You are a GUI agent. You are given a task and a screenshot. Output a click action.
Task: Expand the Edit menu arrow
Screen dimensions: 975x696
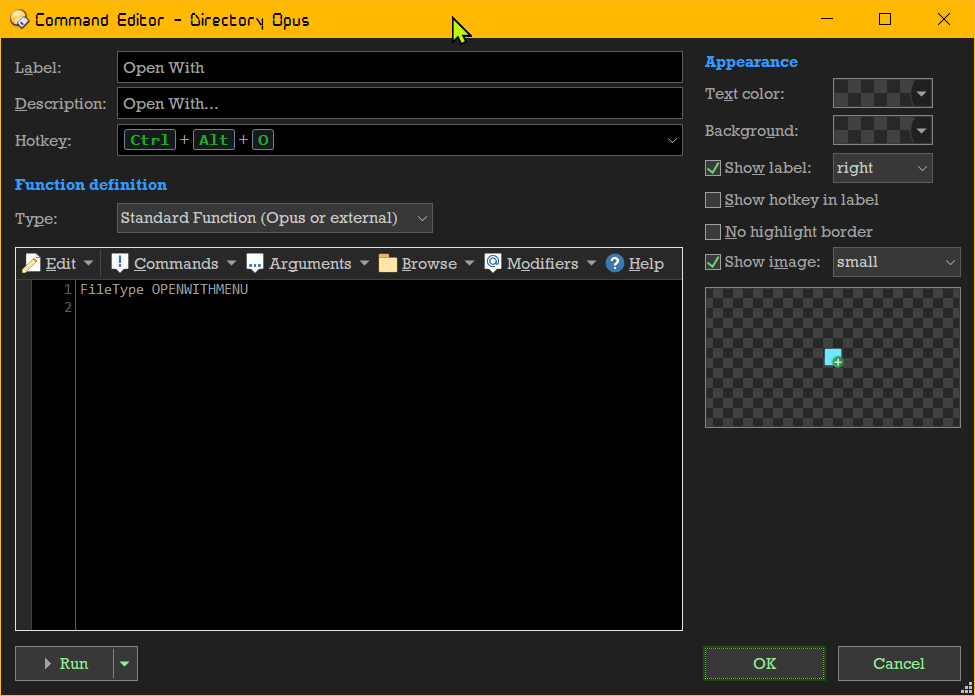click(x=88, y=264)
